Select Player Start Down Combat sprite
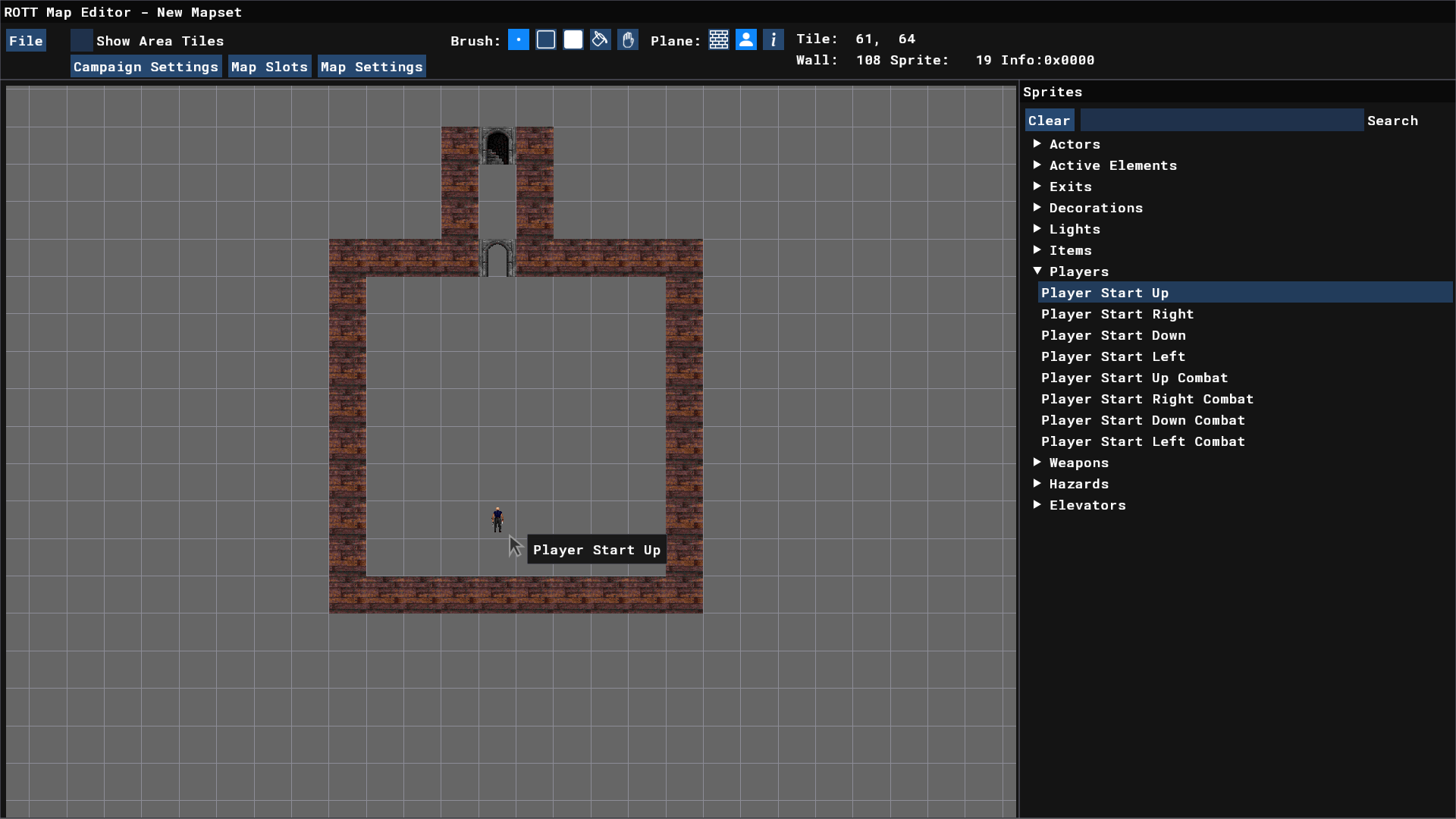Screen dimensions: 1456x819 point(1142,420)
